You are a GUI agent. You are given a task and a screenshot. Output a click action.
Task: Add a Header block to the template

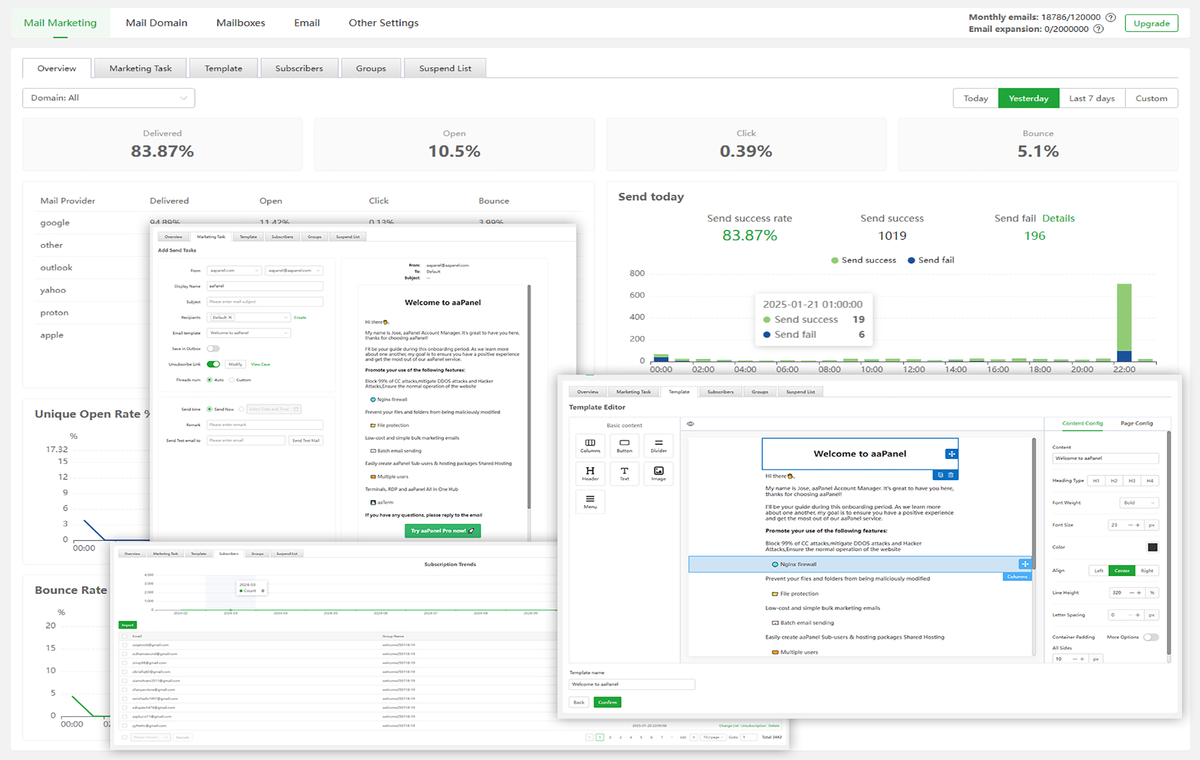coord(590,473)
